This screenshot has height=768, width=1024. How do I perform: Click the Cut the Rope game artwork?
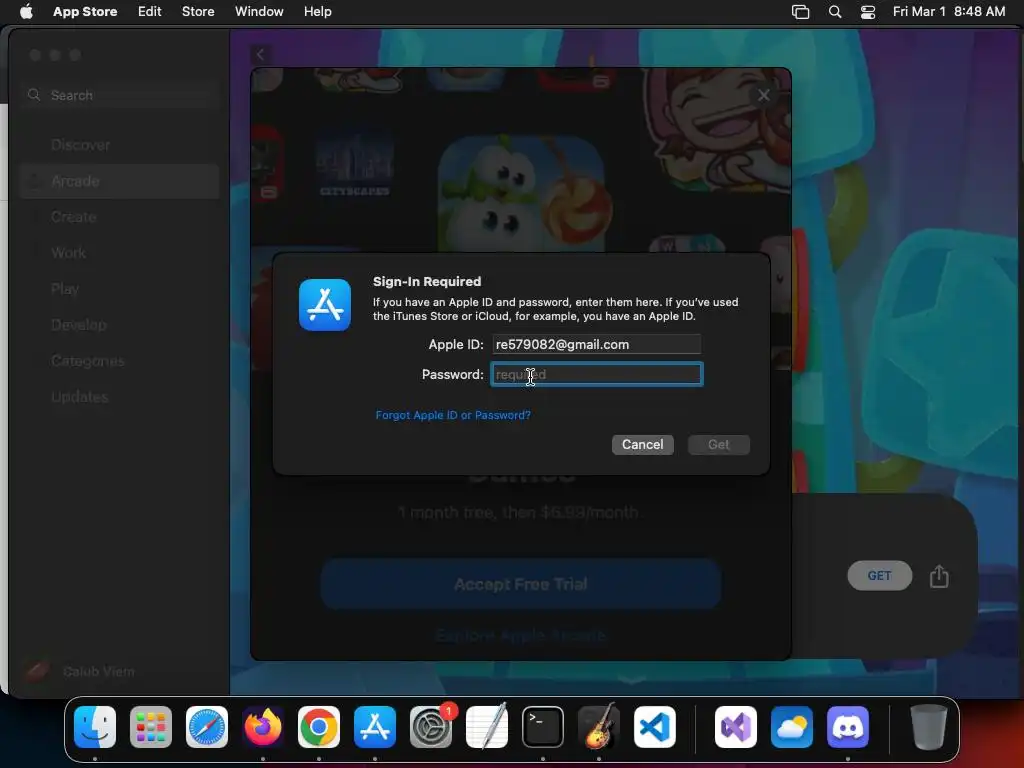point(520,194)
